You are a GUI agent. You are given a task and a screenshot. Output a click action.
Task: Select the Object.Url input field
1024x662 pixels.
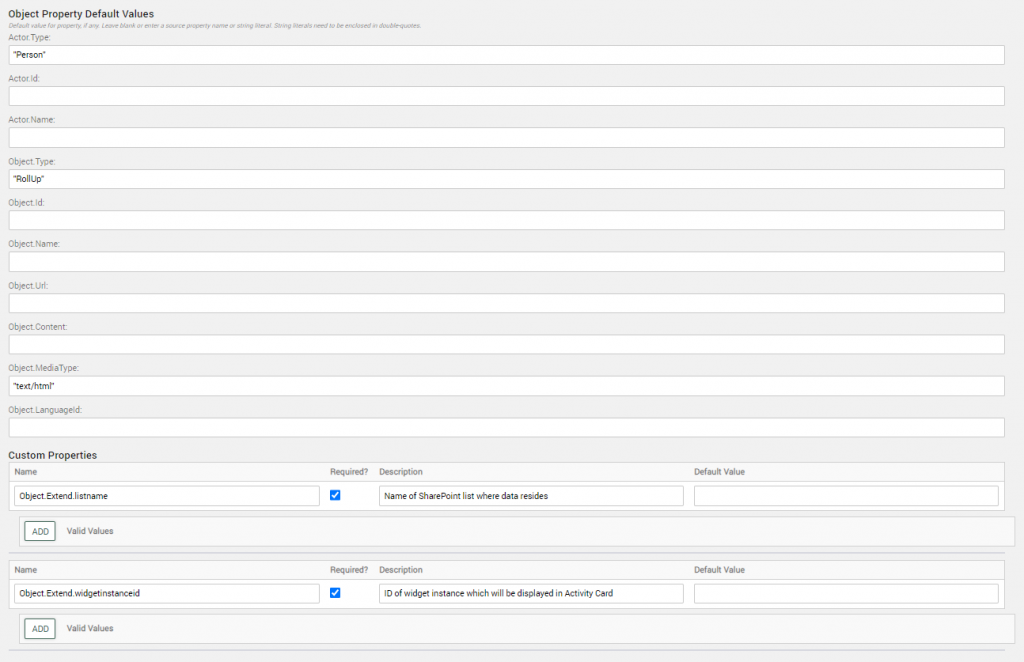click(x=506, y=303)
